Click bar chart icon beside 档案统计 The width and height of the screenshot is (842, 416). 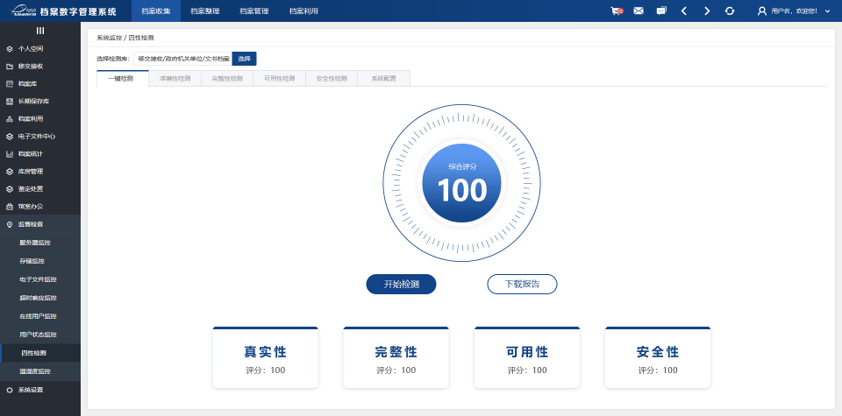9,154
